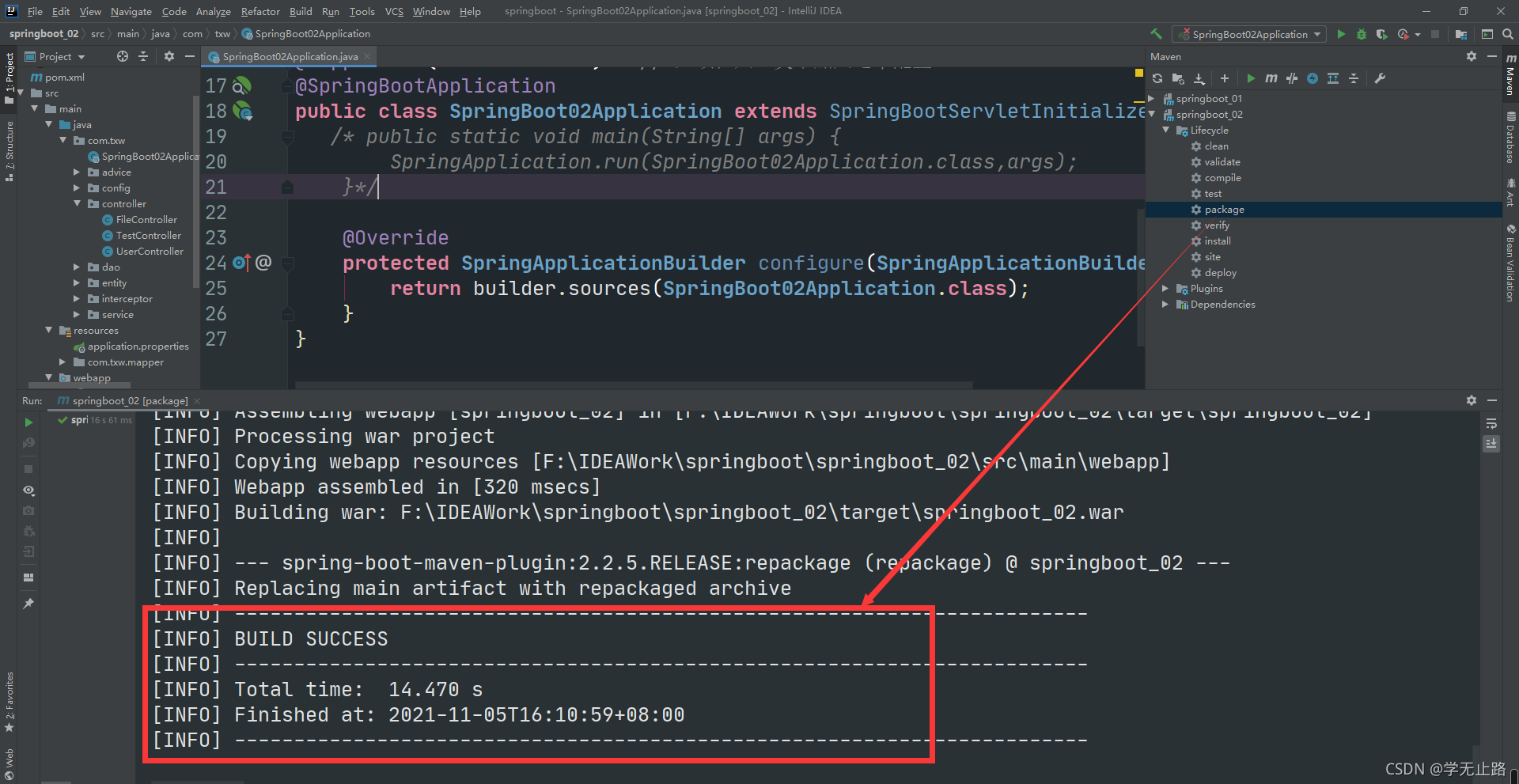This screenshot has height=784, width=1519.
Task: Open Maven panel gear options
Action: 1472,56
